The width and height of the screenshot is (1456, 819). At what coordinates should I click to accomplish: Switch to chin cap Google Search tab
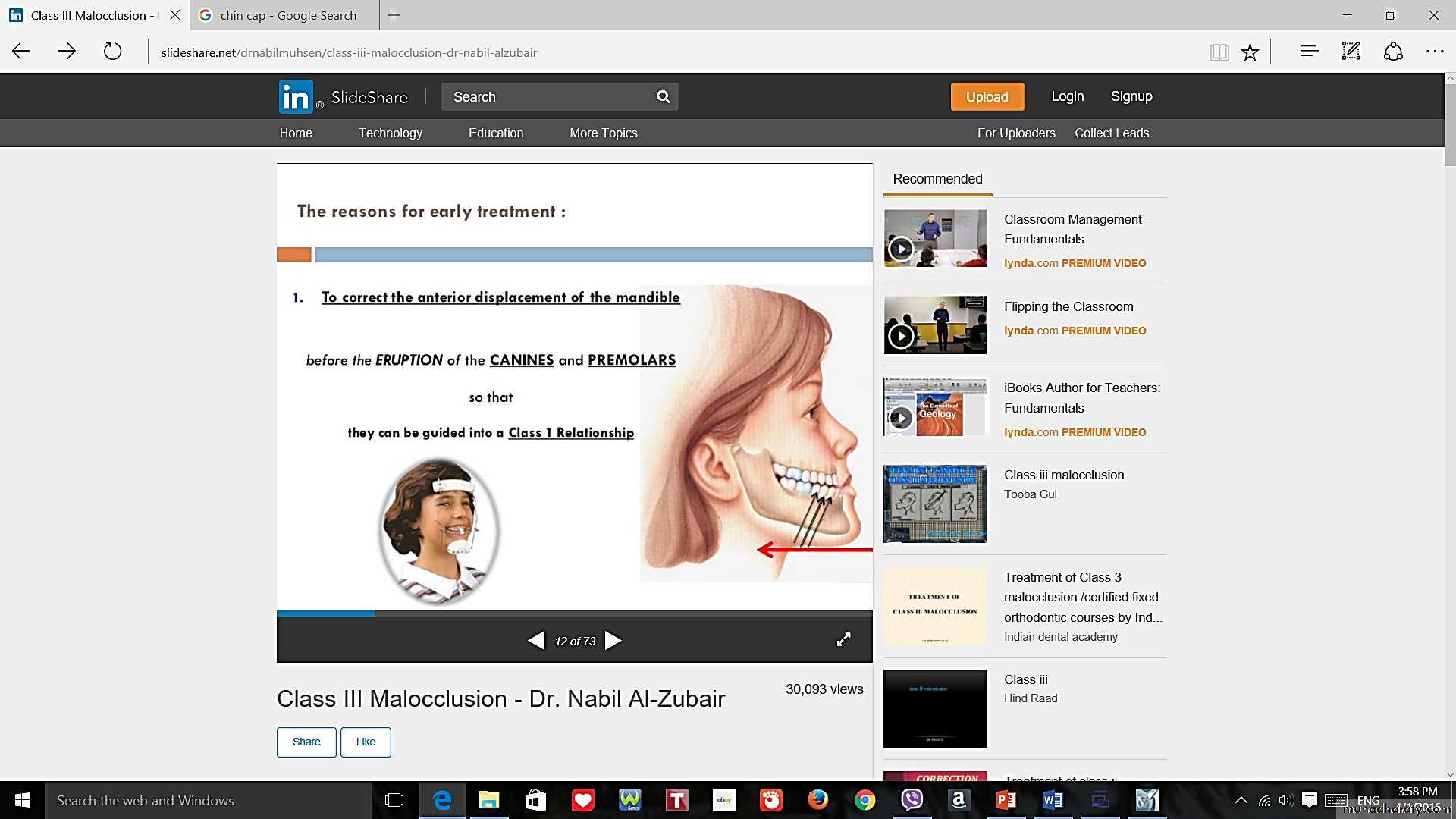(288, 15)
